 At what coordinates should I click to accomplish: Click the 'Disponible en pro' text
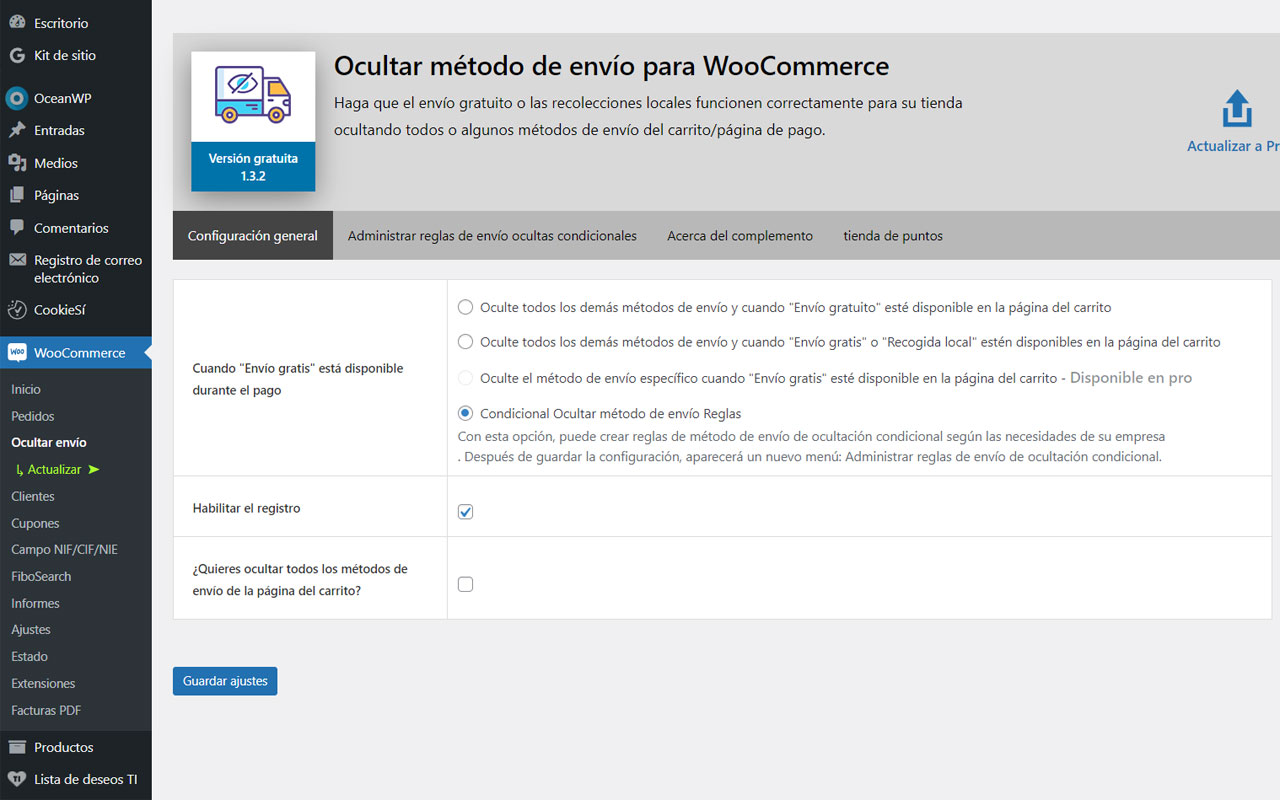click(x=1131, y=378)
